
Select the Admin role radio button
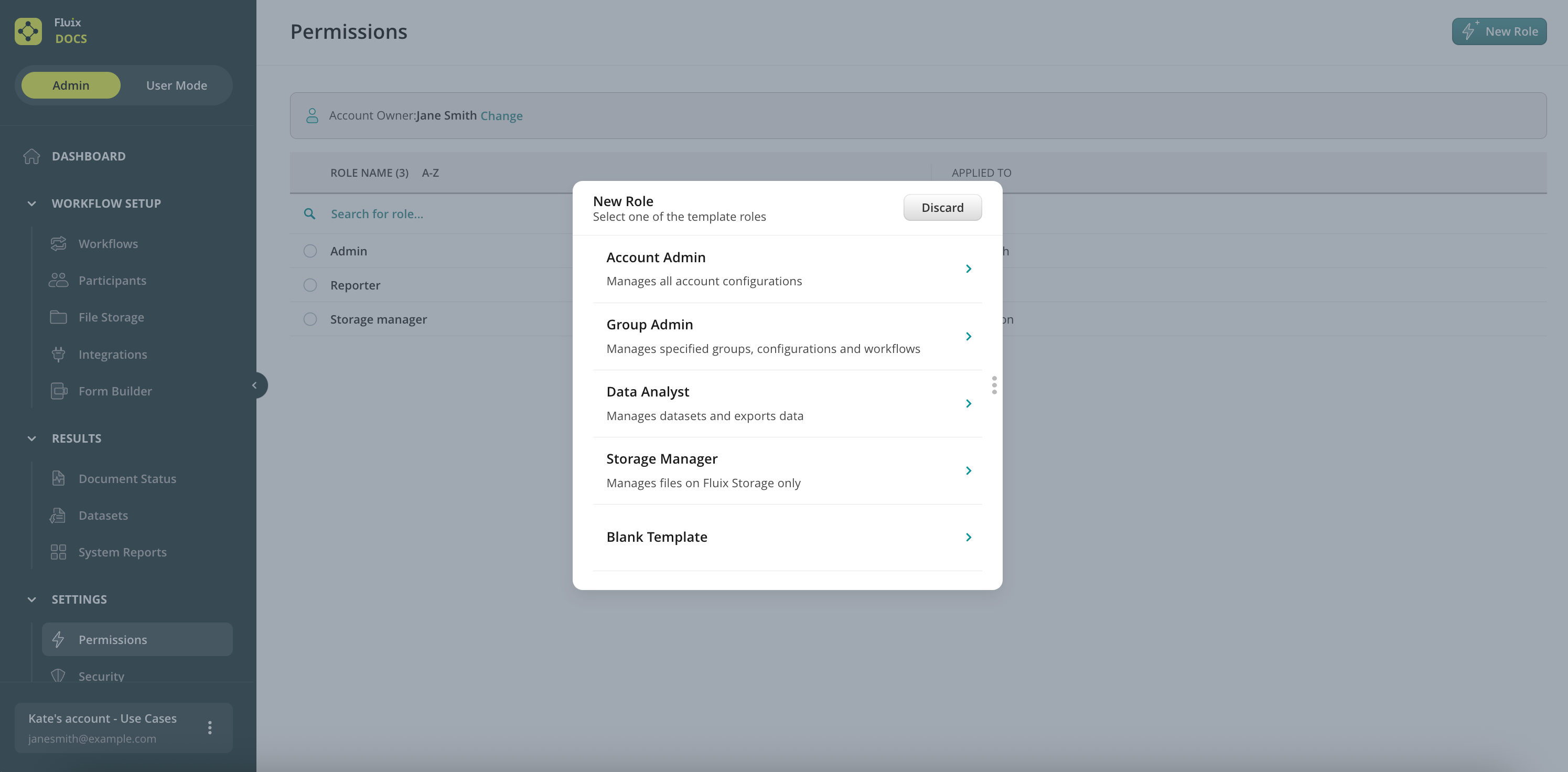tap(310, 251)
